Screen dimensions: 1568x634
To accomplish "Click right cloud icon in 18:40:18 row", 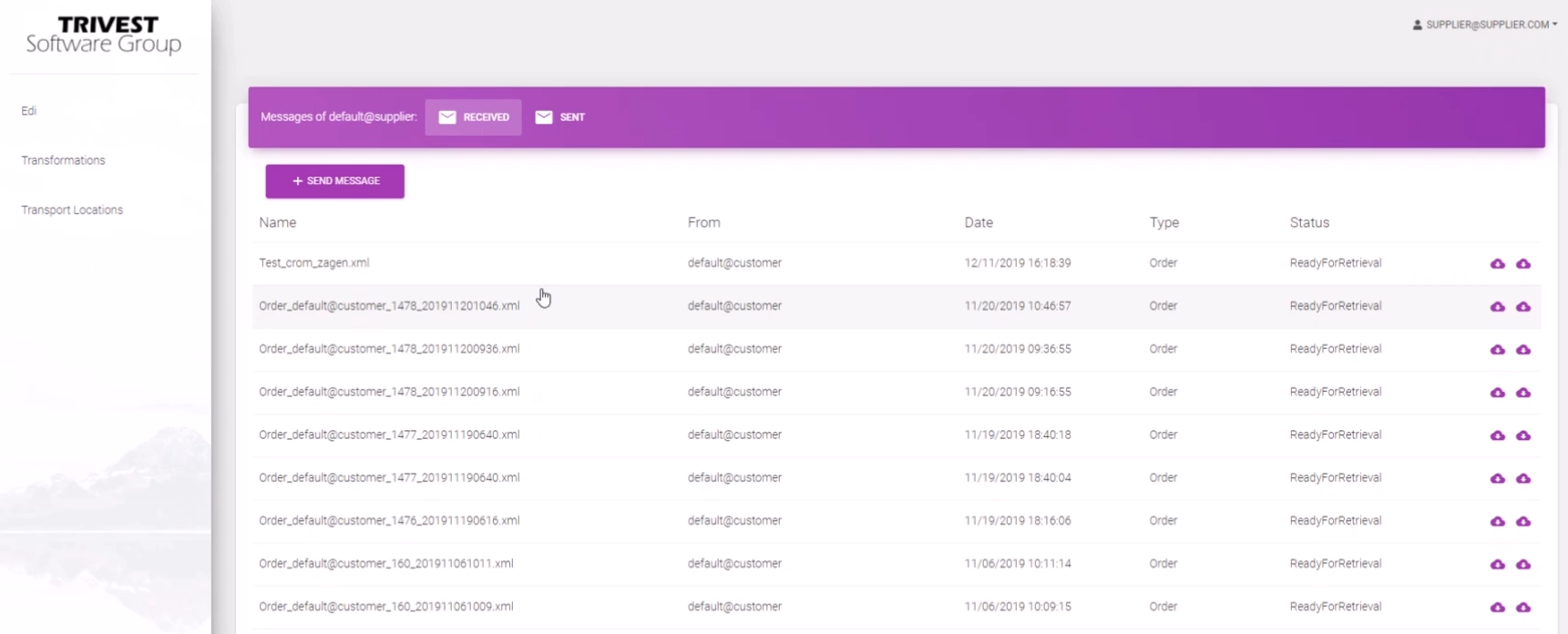I will [1522, 435].
